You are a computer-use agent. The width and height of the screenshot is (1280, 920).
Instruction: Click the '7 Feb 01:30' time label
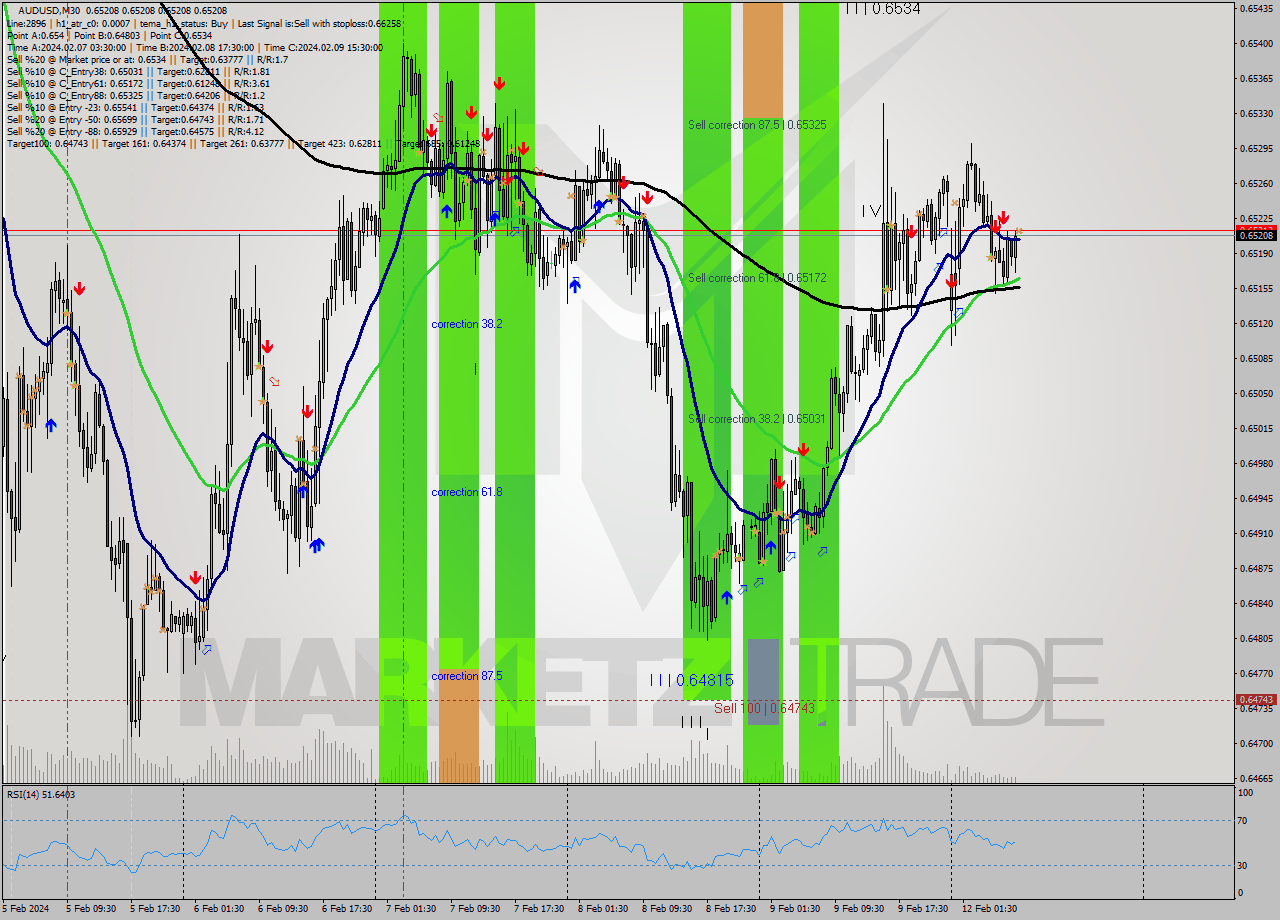click(x=412, y=909)
